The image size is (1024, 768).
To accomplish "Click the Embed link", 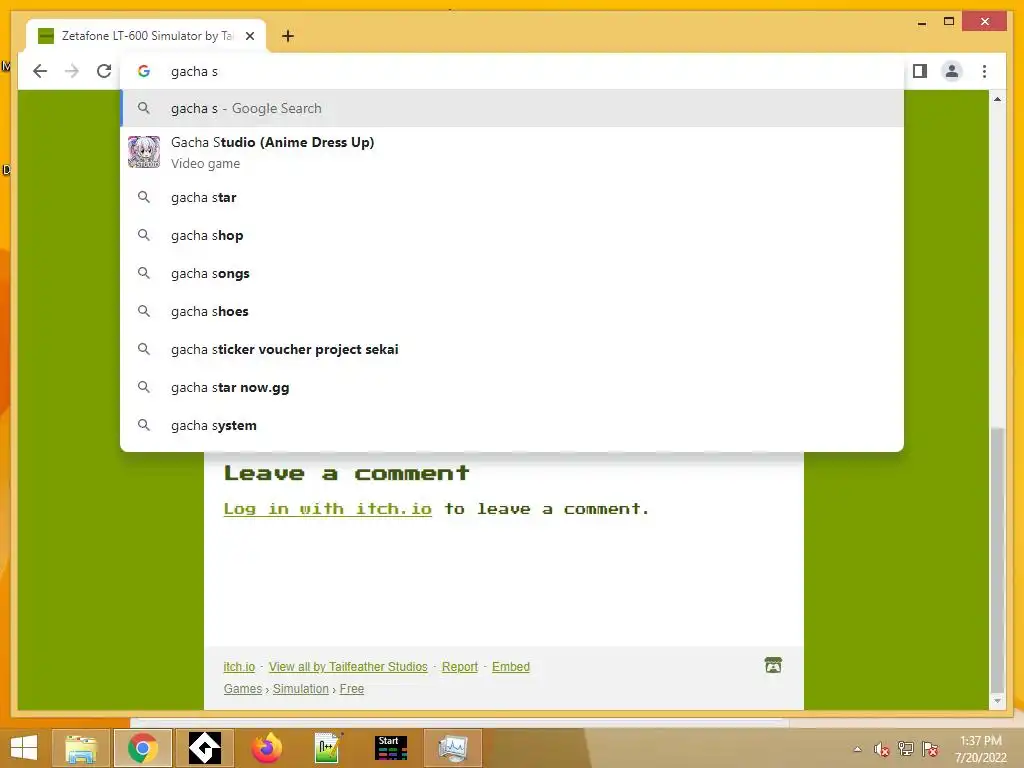I will (511, 667).
